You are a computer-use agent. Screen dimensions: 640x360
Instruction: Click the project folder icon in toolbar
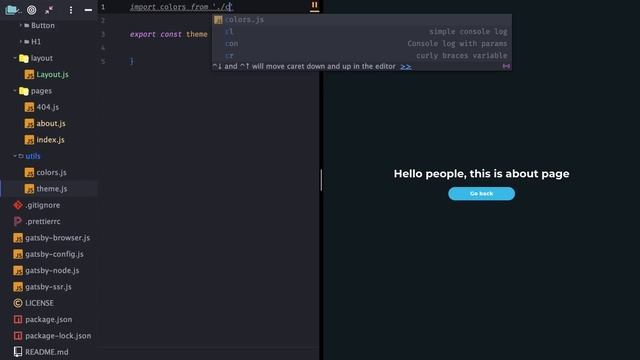tap(12, 10)
